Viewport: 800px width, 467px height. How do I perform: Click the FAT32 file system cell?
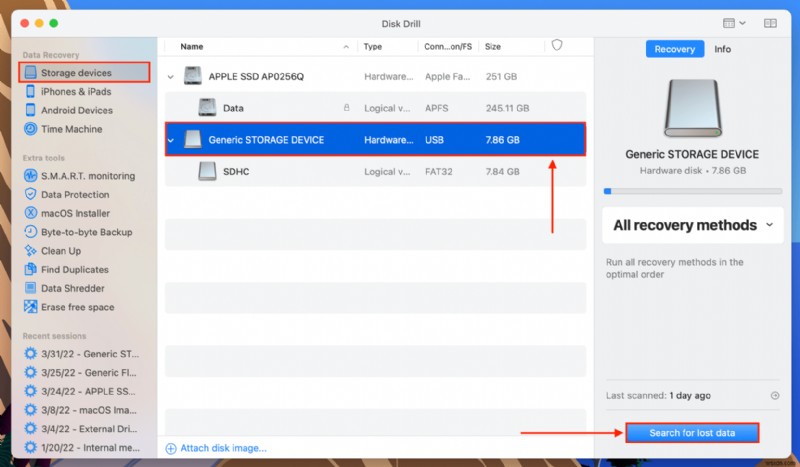tap(439, 171)
